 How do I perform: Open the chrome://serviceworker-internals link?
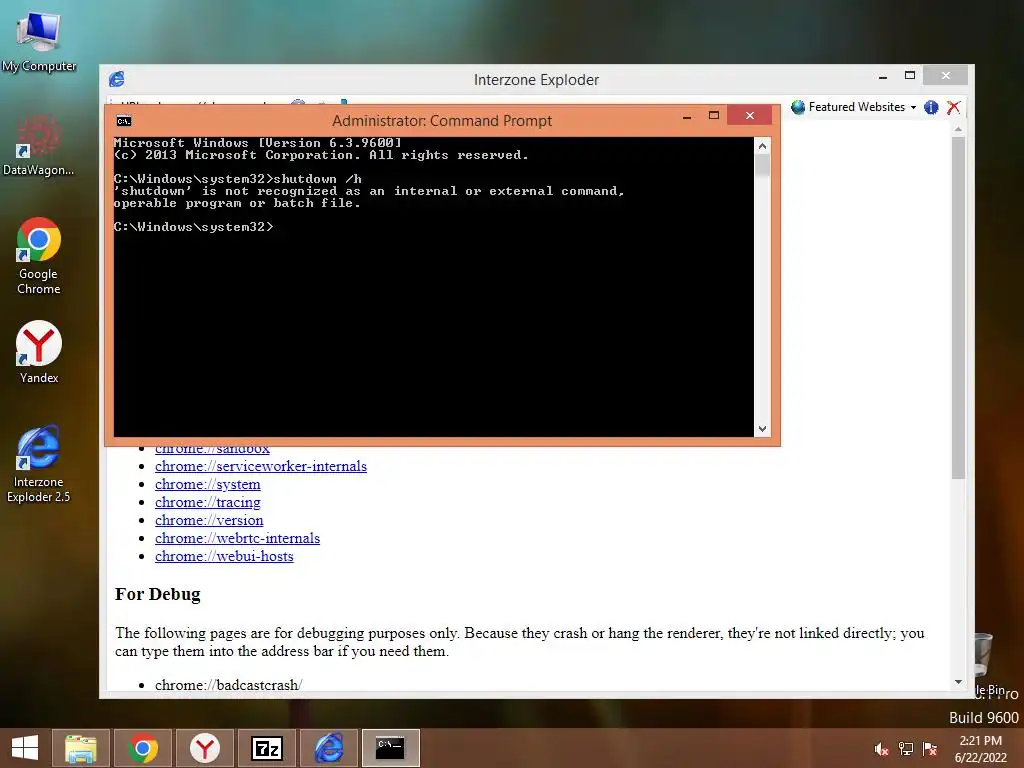pos(261,466)
